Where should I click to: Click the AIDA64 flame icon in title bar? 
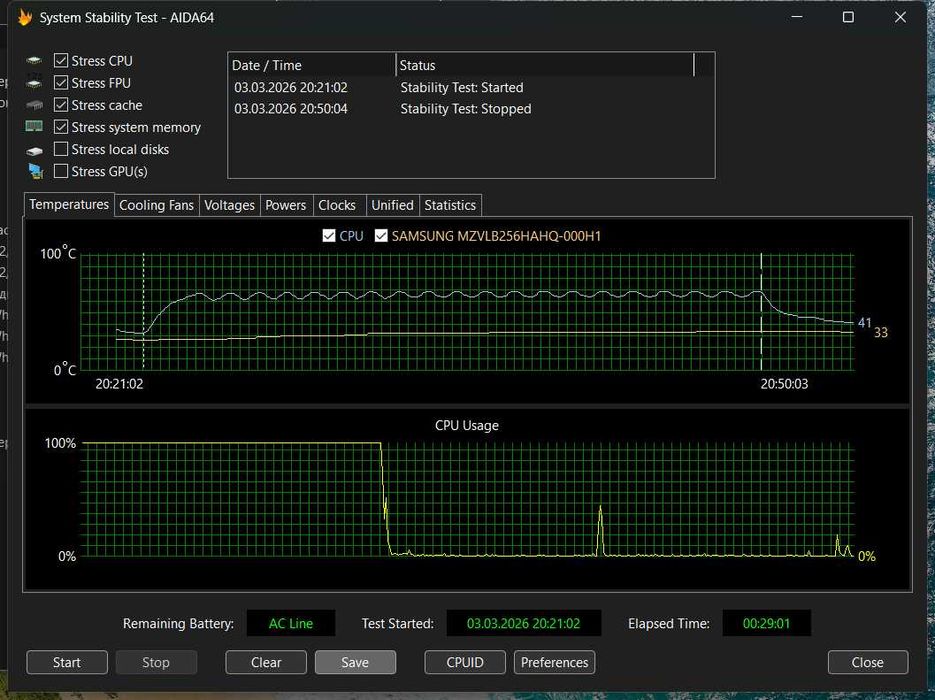(25, 17)
